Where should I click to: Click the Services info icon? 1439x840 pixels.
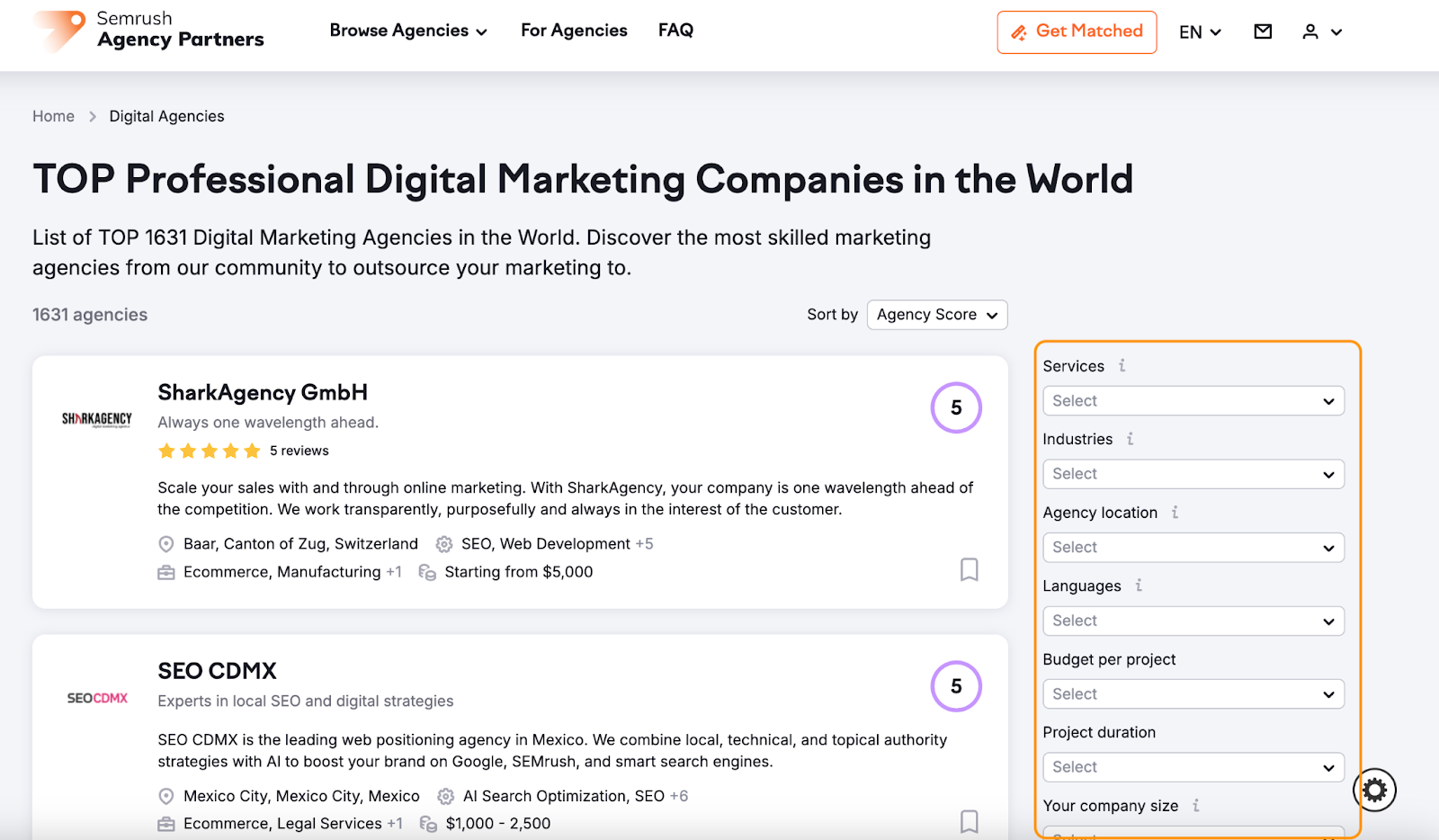[x=1121, y=366]
